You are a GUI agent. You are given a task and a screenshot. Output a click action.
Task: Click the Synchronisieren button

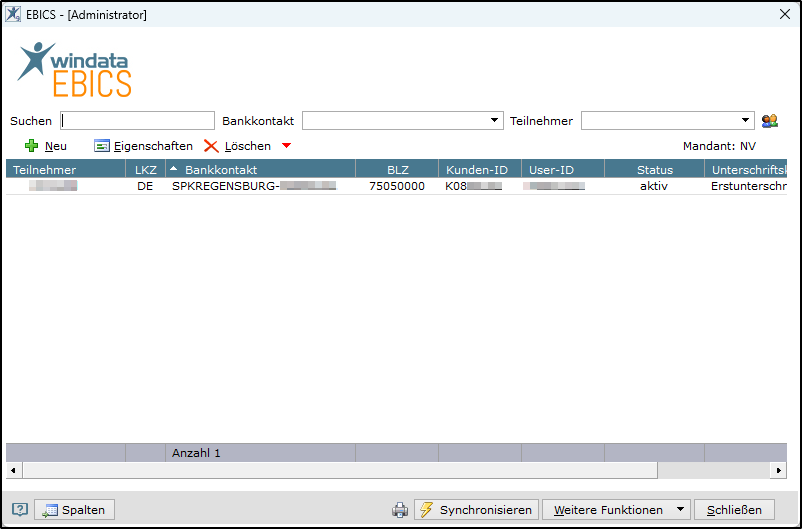[476, 510]
